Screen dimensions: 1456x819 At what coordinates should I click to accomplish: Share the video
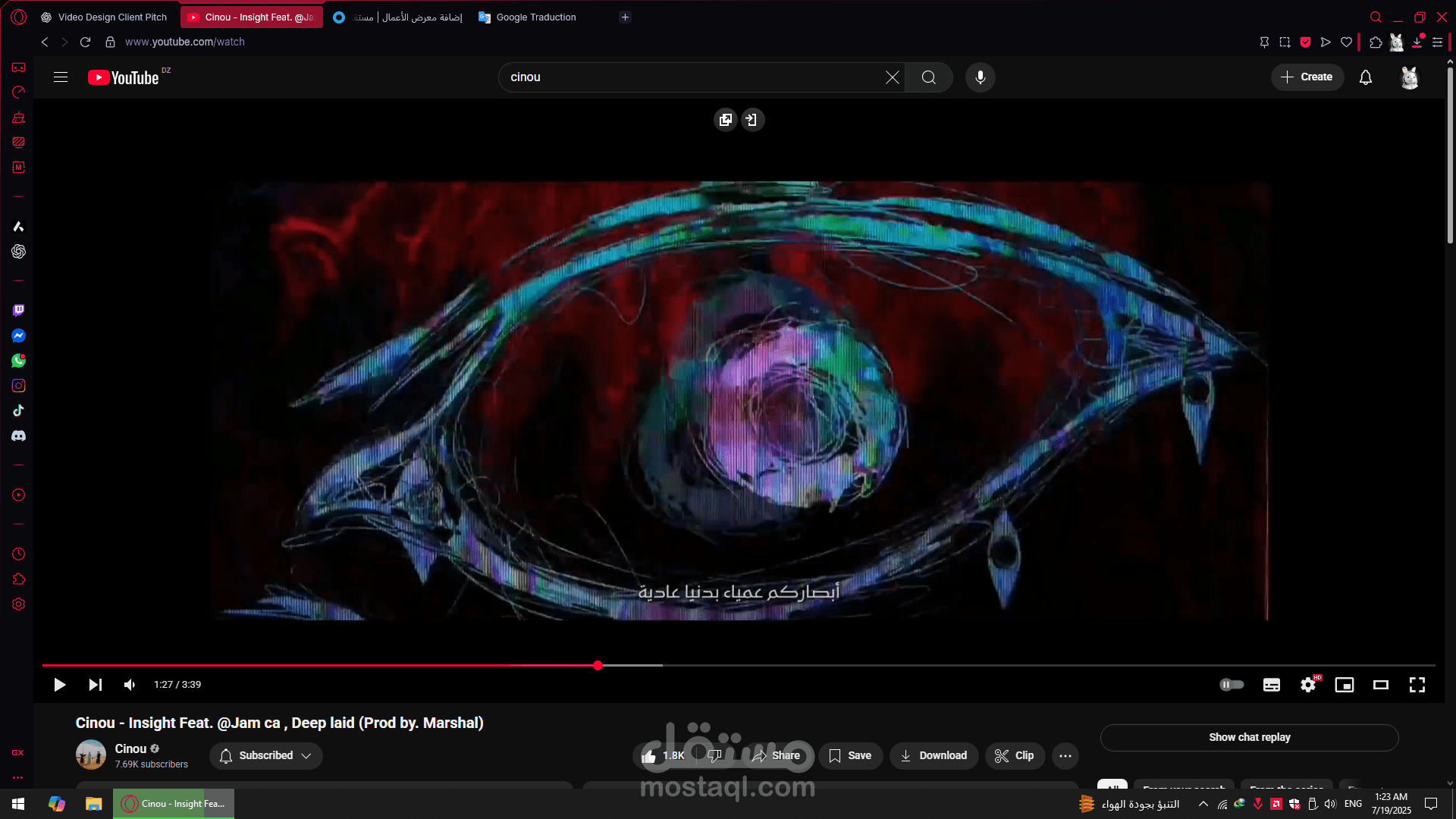coord(777,756)
